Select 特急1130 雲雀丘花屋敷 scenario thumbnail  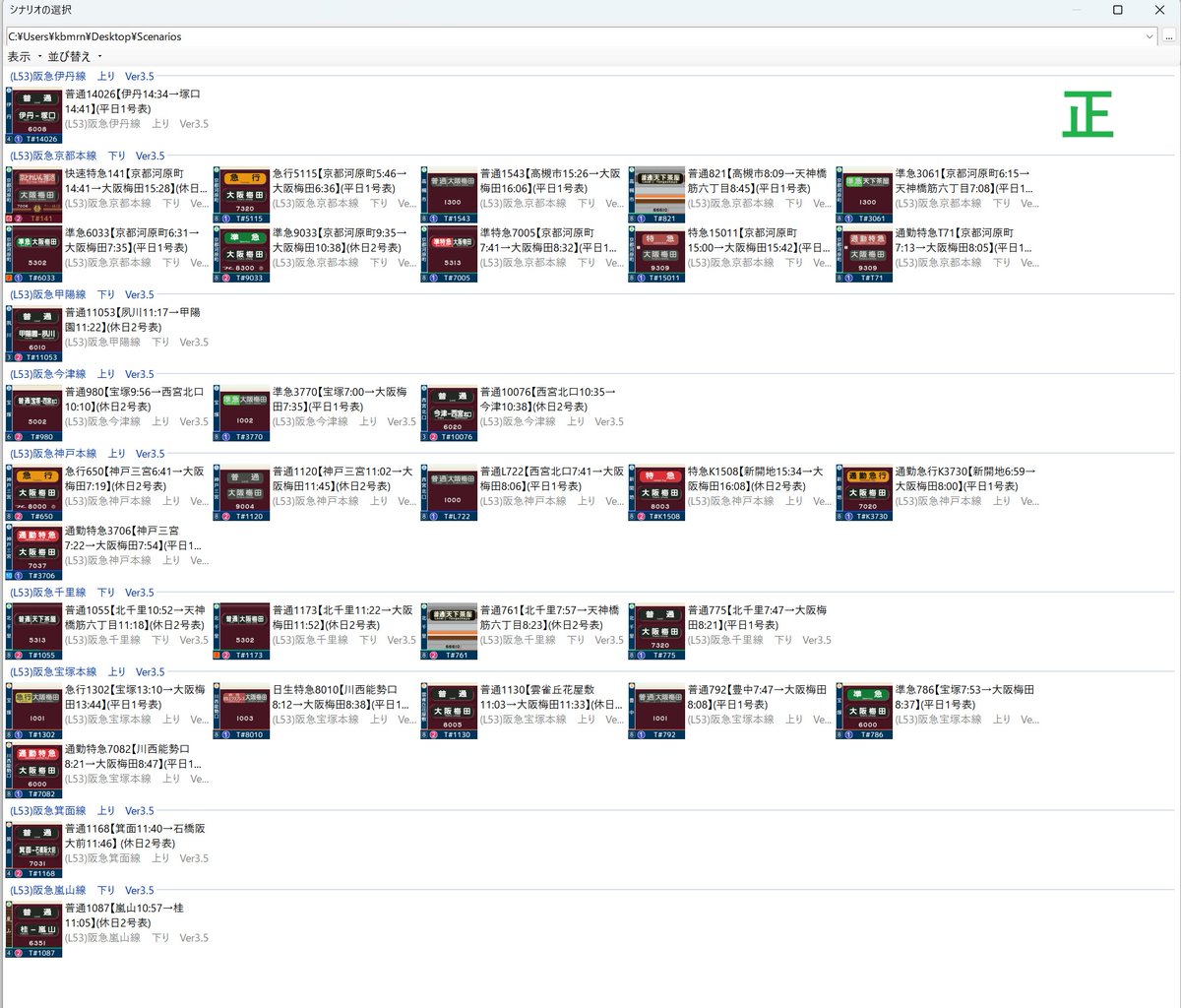click(x=449, y=711)
